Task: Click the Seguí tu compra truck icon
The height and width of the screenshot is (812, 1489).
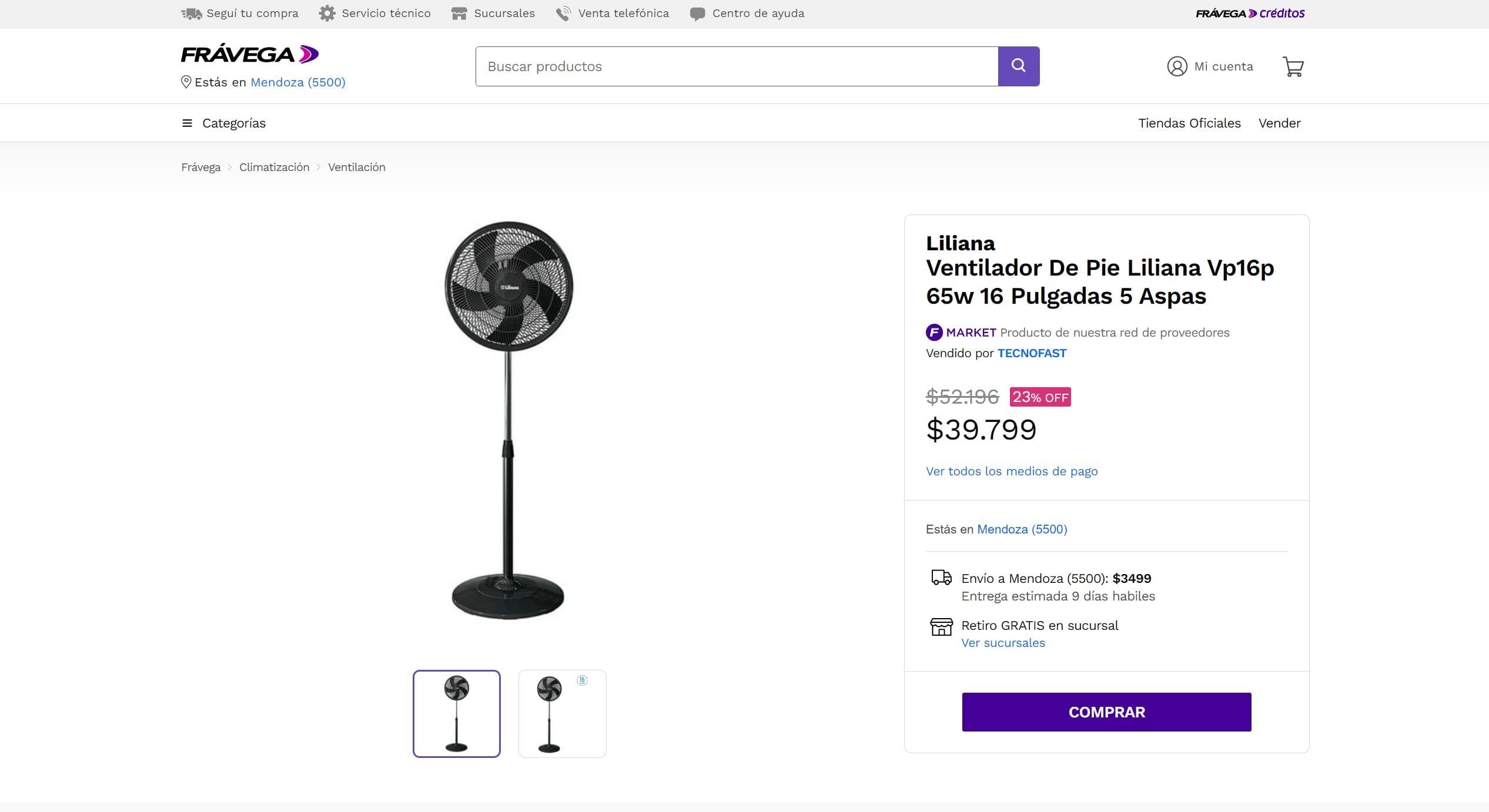Action: tap(190, 13)
